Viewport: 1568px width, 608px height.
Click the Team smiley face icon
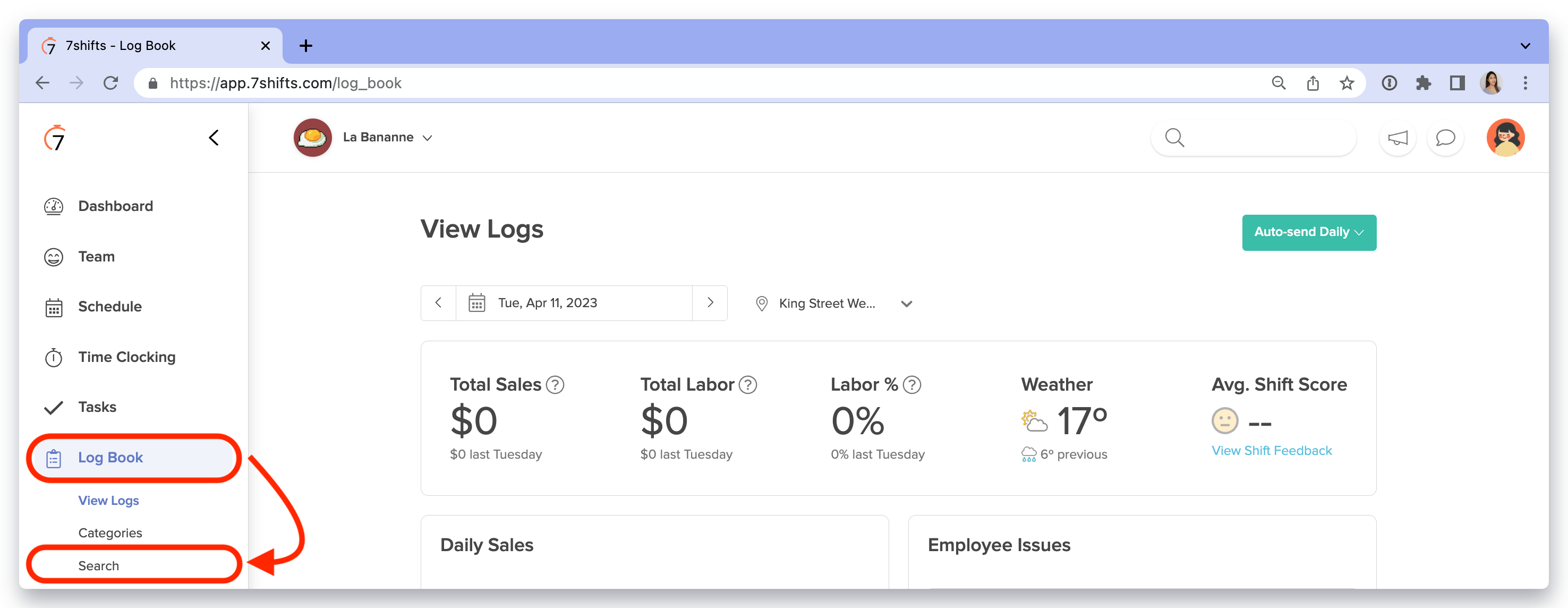click(x=54, y=257)
